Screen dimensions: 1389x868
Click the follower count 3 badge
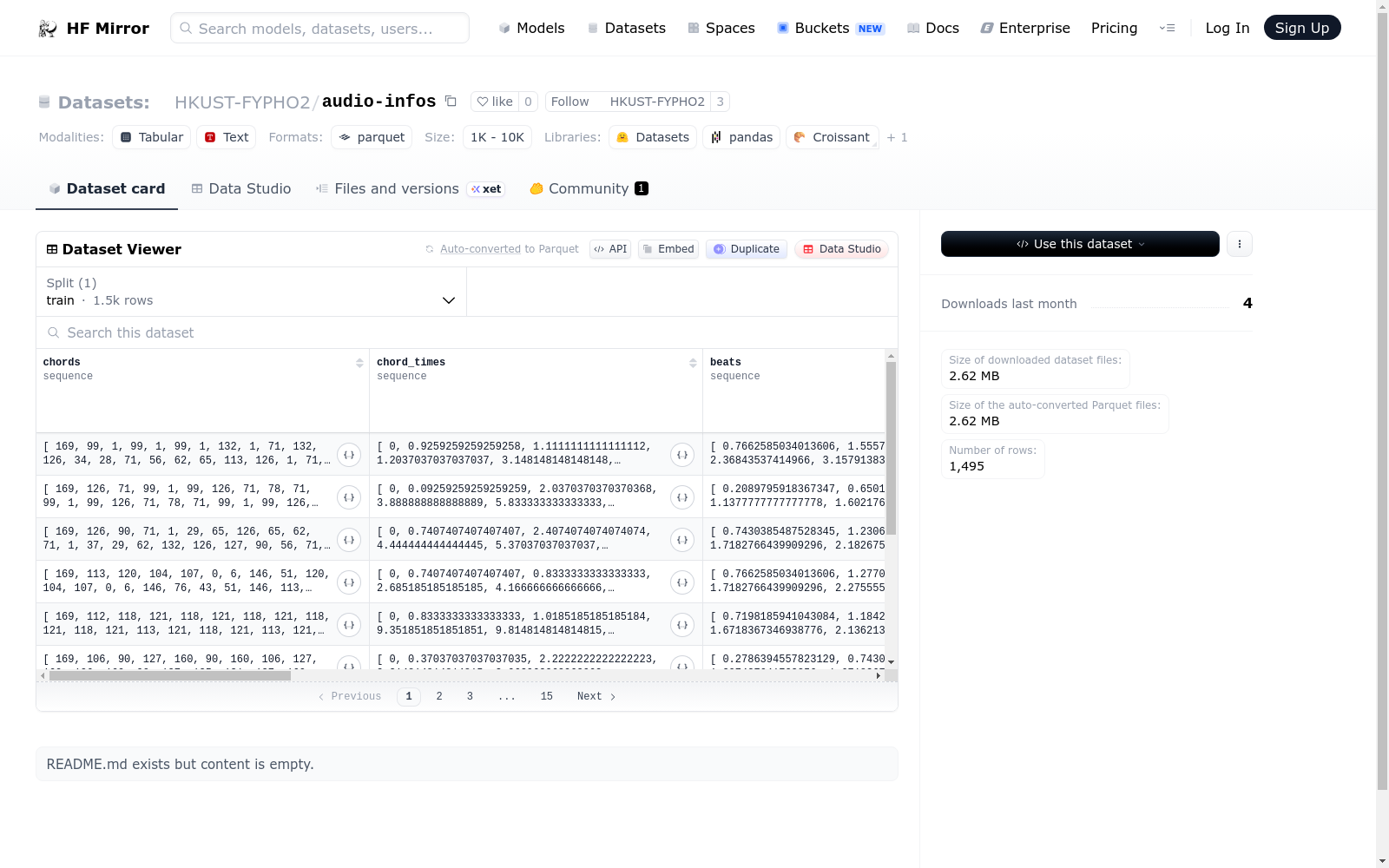(720, 102)
